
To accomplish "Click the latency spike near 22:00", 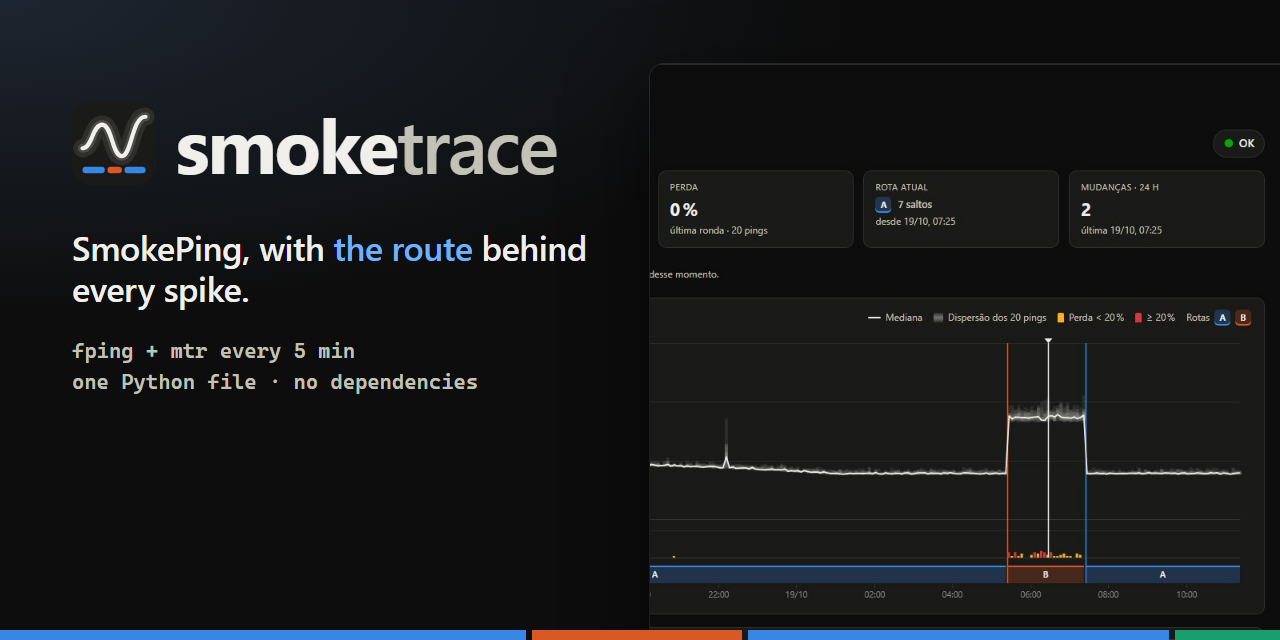I will pos(726,445).
